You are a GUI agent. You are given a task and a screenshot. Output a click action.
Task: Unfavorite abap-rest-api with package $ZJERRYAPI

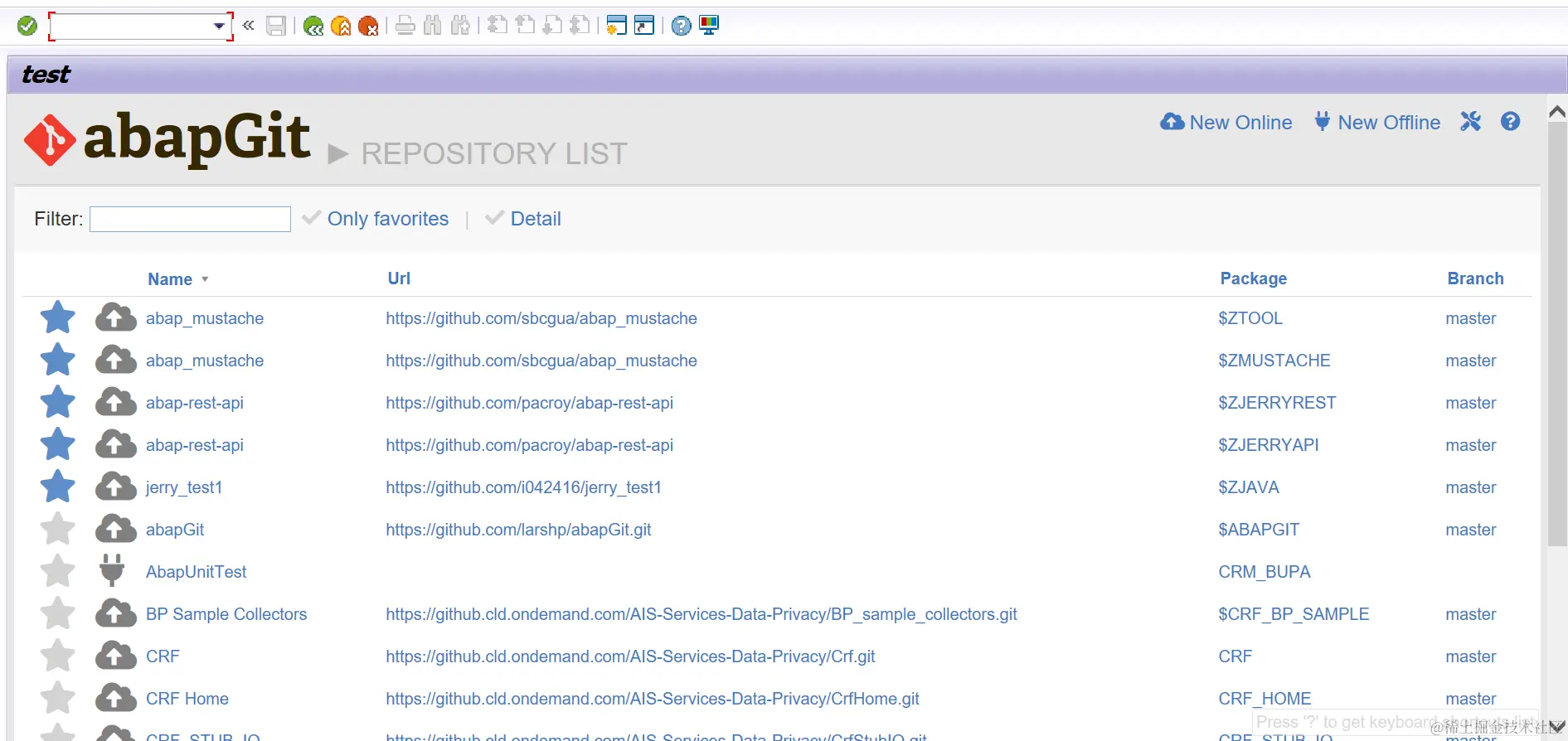(x=58, y=444)
